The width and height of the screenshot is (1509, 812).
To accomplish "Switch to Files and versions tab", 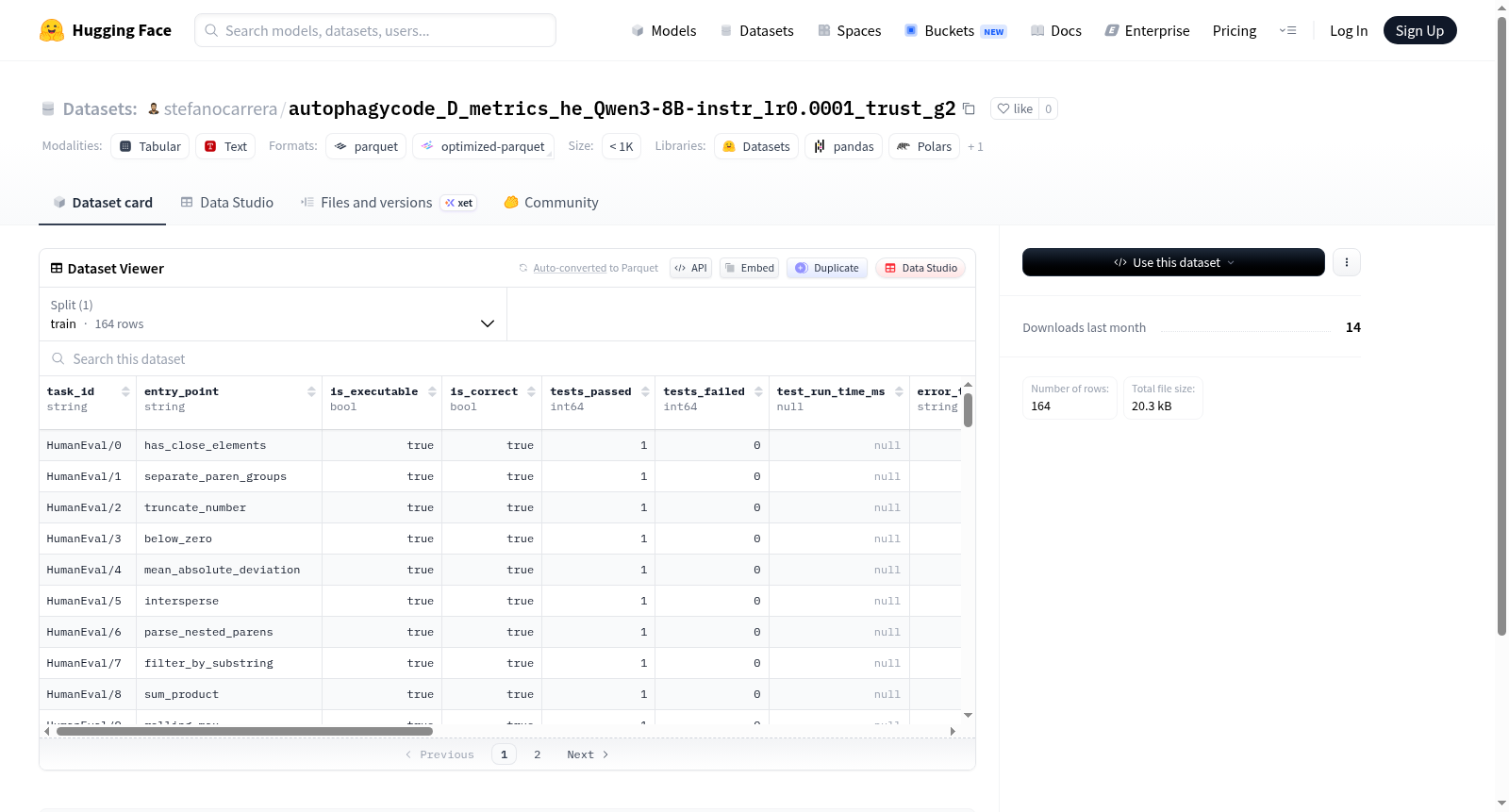I will [389, 202].
